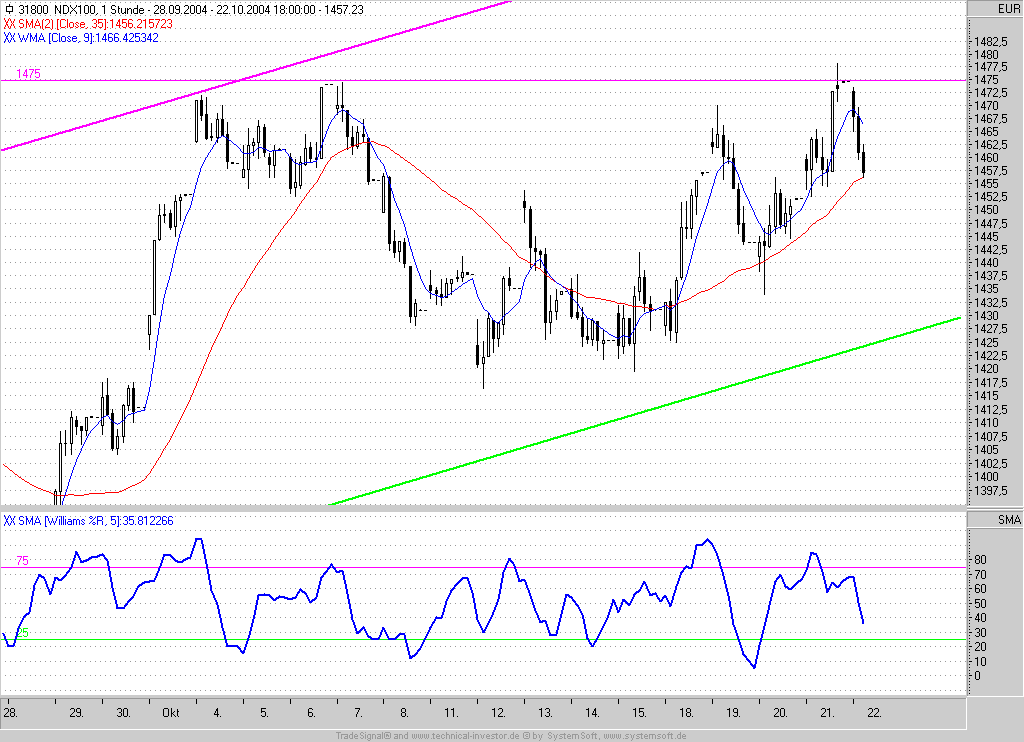Viewport: 1024px width, 742px height.
Task: Click the 22. date label on time axis
Action: click(x=874, y=713)
